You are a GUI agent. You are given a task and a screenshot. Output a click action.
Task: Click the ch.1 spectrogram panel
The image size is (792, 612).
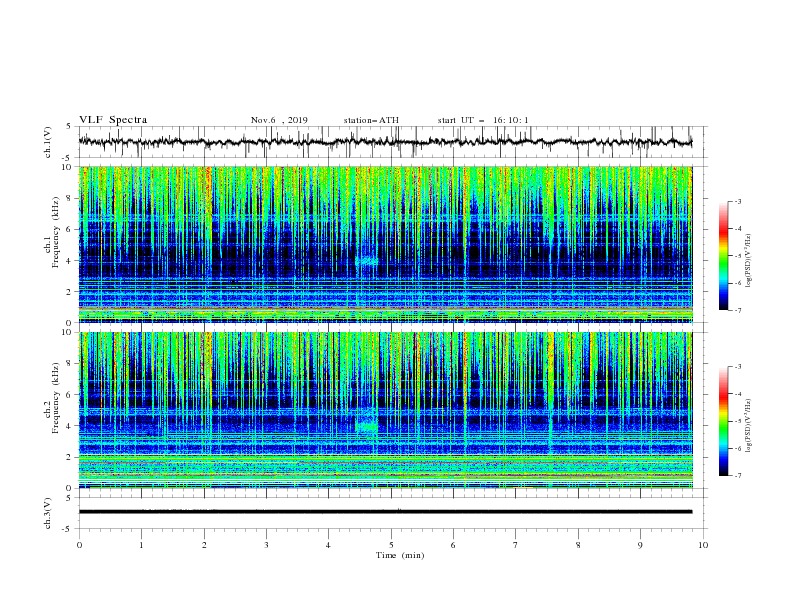(385, 244)
